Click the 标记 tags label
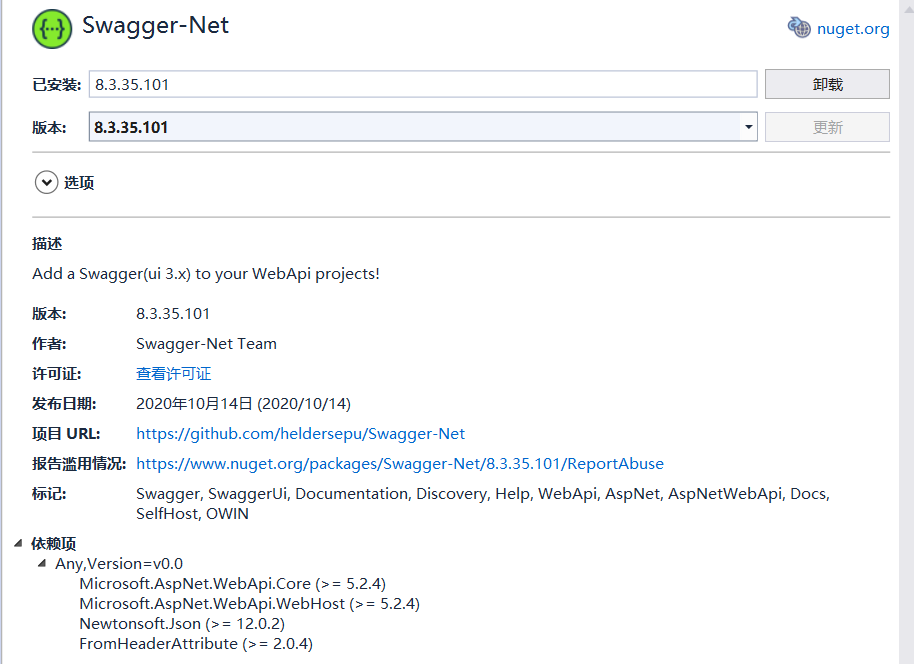914x664 pixels. (x=49, y=494)
